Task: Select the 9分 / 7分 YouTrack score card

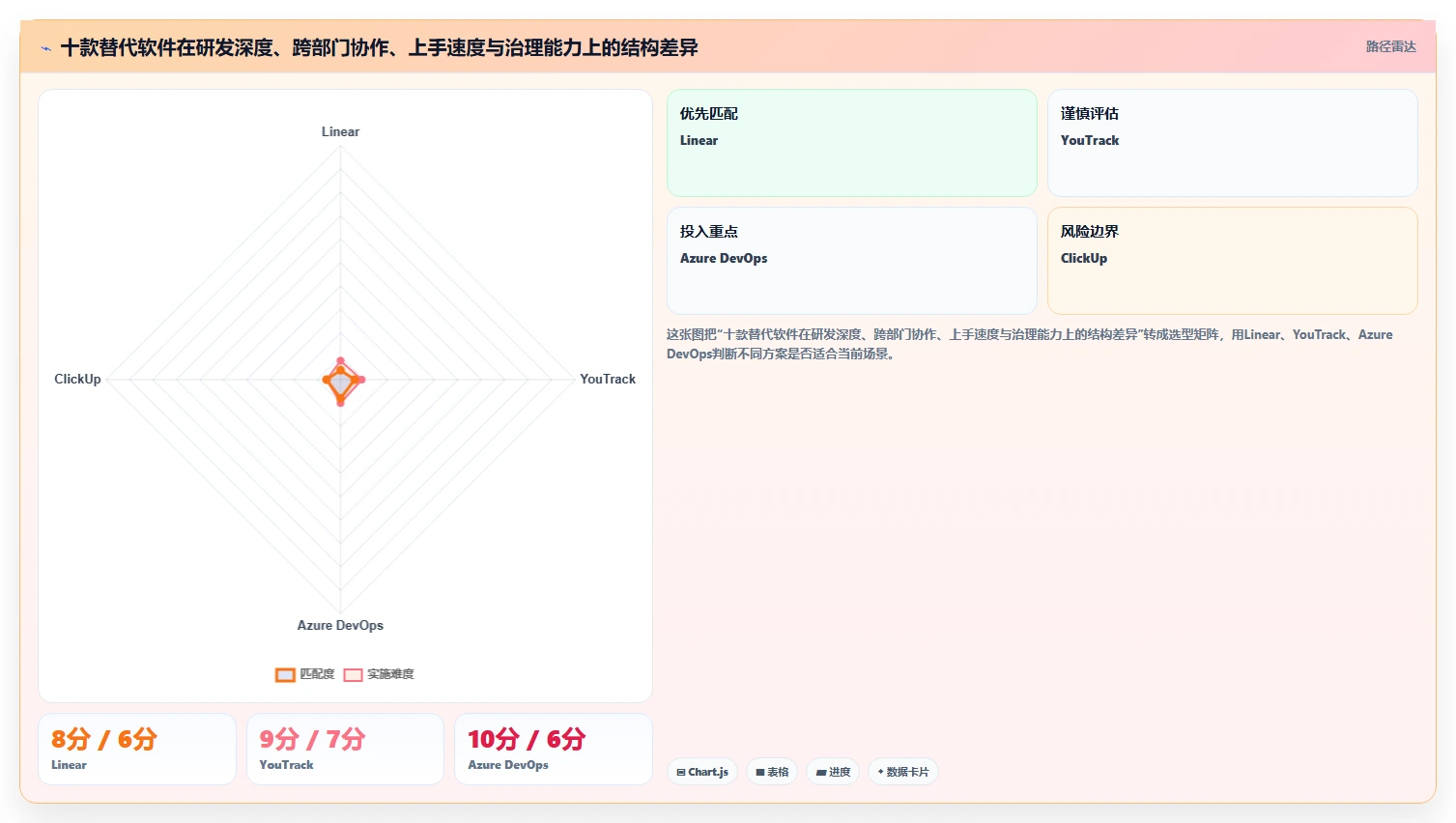Action: click(x=345, y=749)
